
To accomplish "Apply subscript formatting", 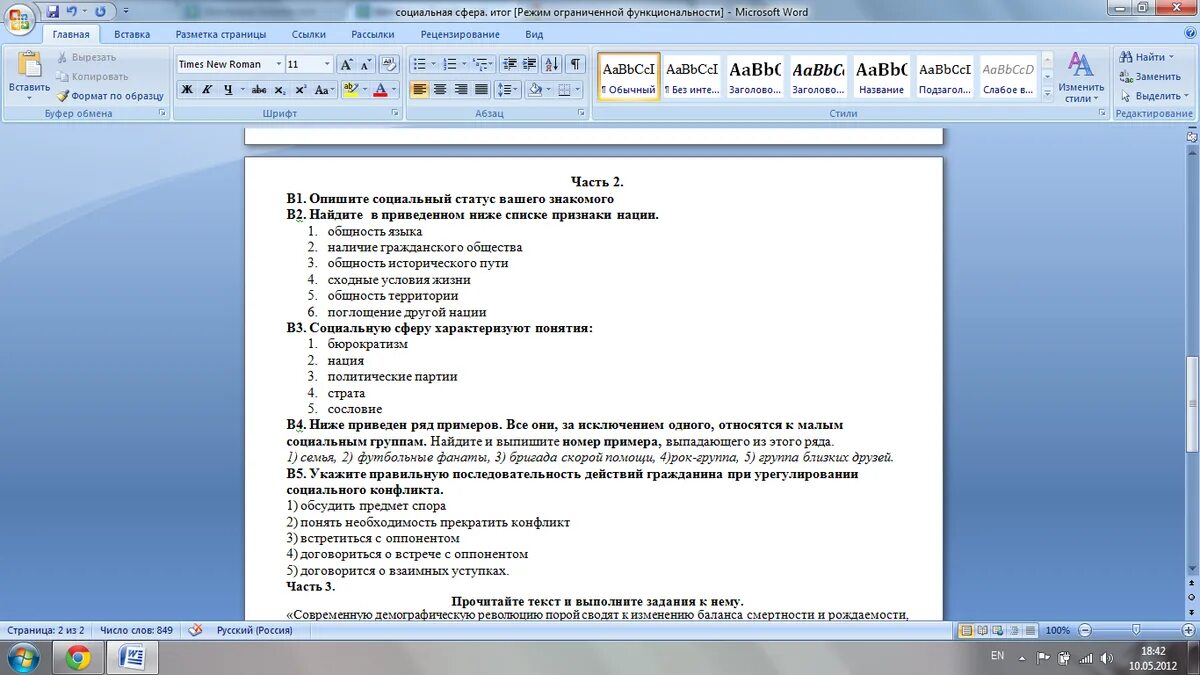I will coord(281,90).
